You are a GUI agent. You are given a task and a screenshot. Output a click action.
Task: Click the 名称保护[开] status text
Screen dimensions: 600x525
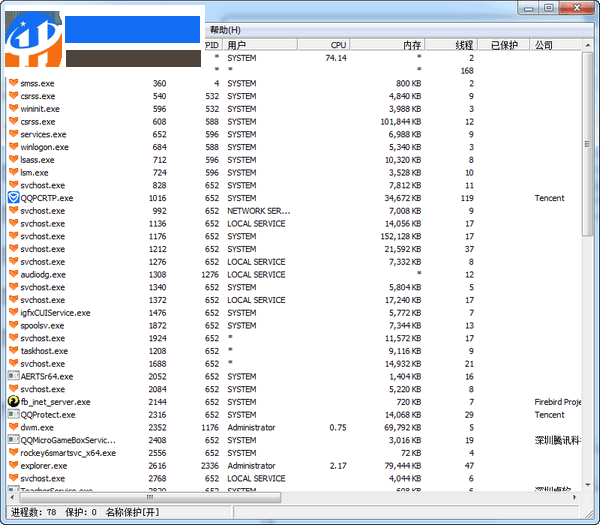[x=132, y=512]
